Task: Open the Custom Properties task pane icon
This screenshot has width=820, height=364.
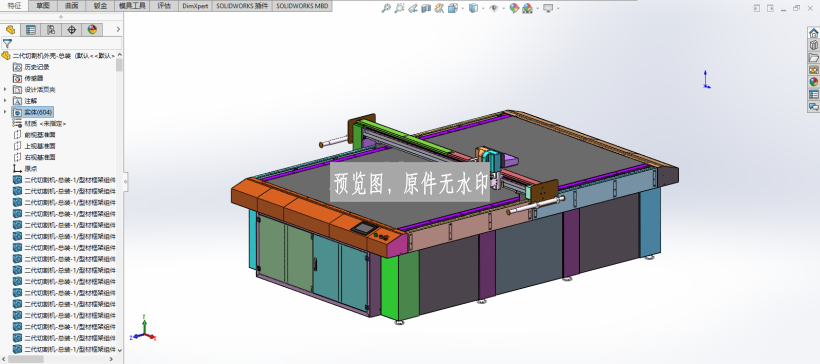Action: (x=814, y=94)
